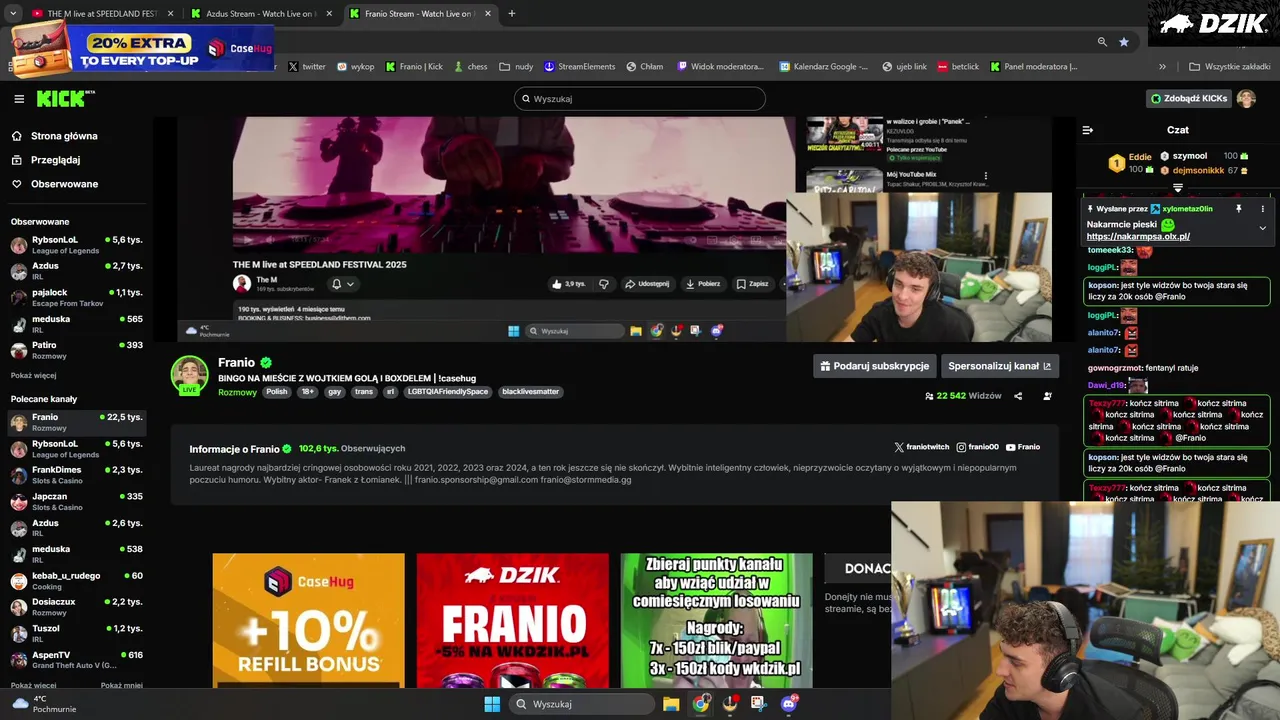Open File Explorer from the taskbar
This screenshot has width=1280, height=720.
point(671,704)
